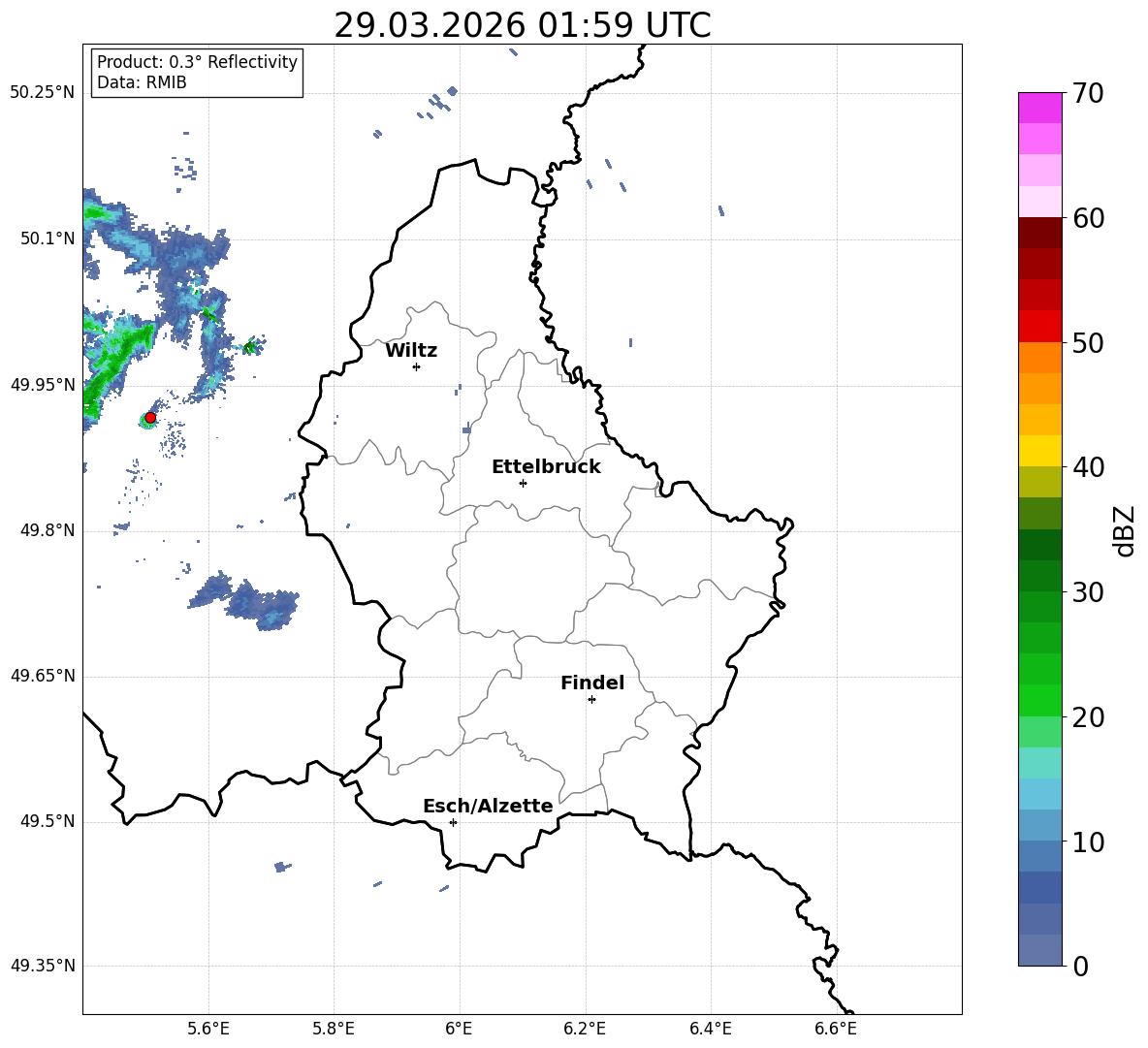1148x1048 pixels.
Task: Click the red dot radar marker
Action: pos(150,418)
